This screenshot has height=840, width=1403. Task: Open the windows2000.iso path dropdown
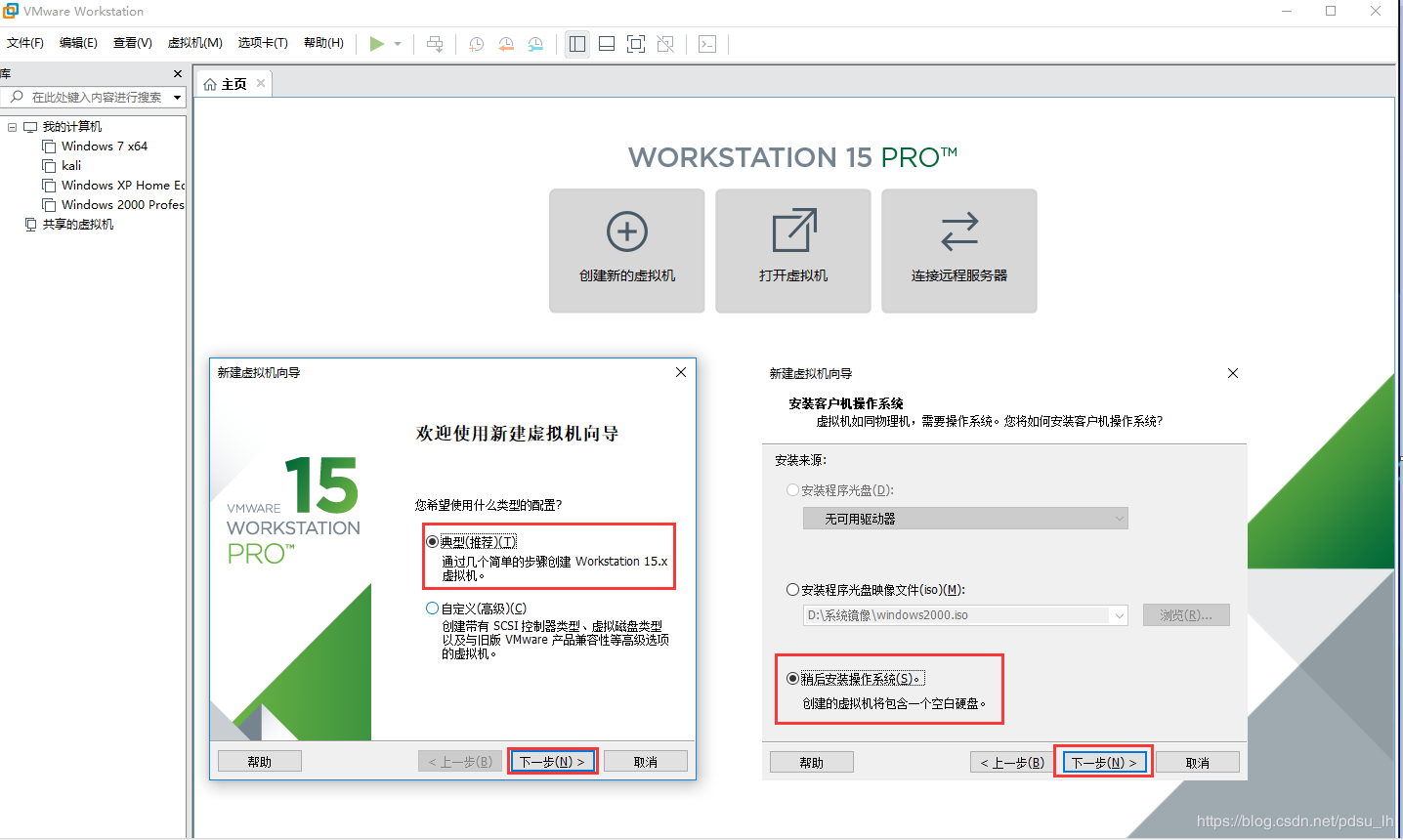click(1120, 615)
